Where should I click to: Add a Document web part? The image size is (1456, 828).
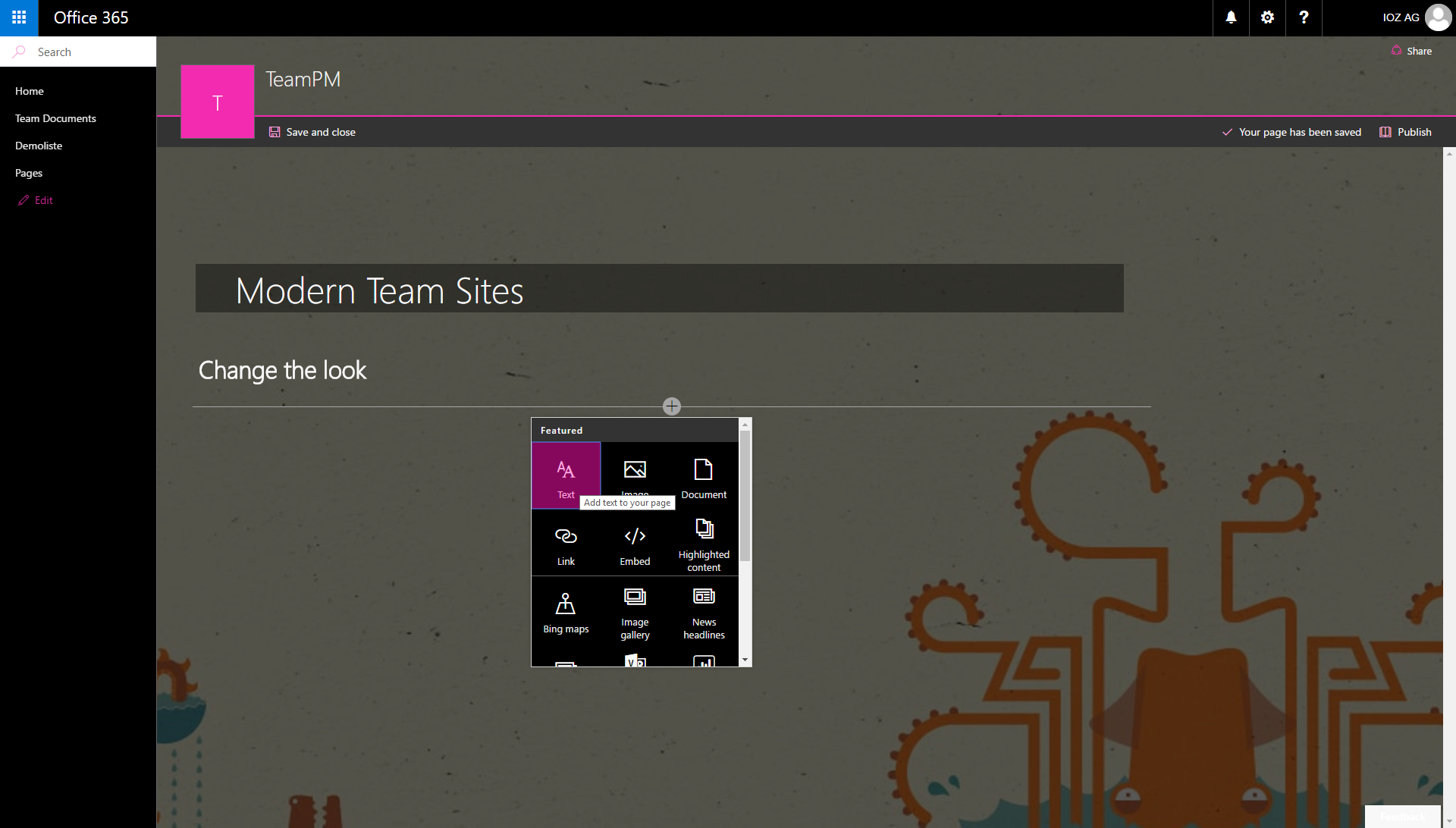tap(704, 475)
